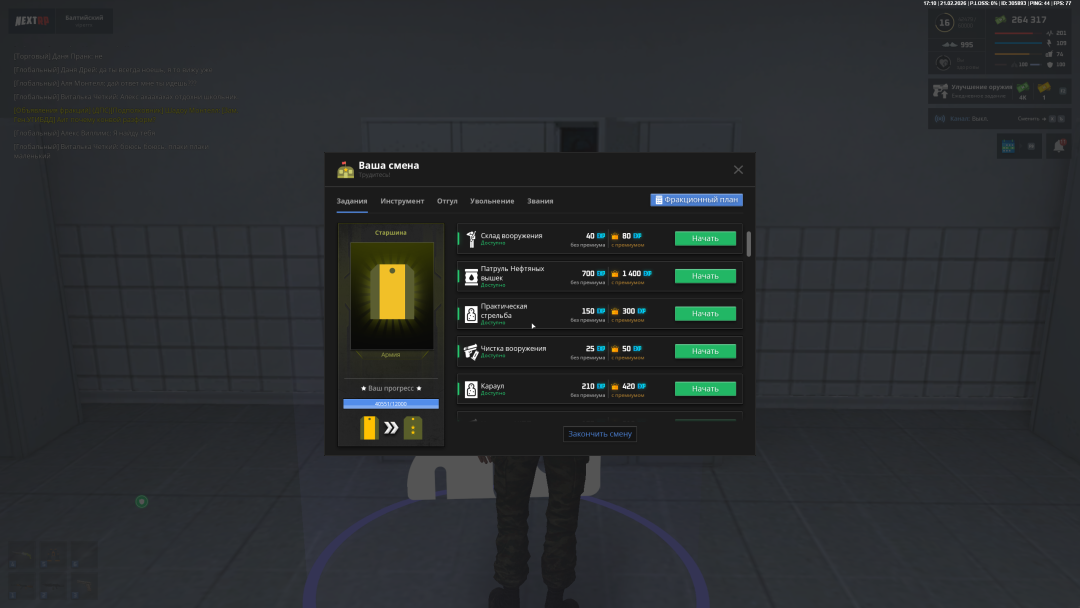Click the next rank shoulder-strap icon
The width and height of the screenshot is (1080, 608).
pos(413,428)
